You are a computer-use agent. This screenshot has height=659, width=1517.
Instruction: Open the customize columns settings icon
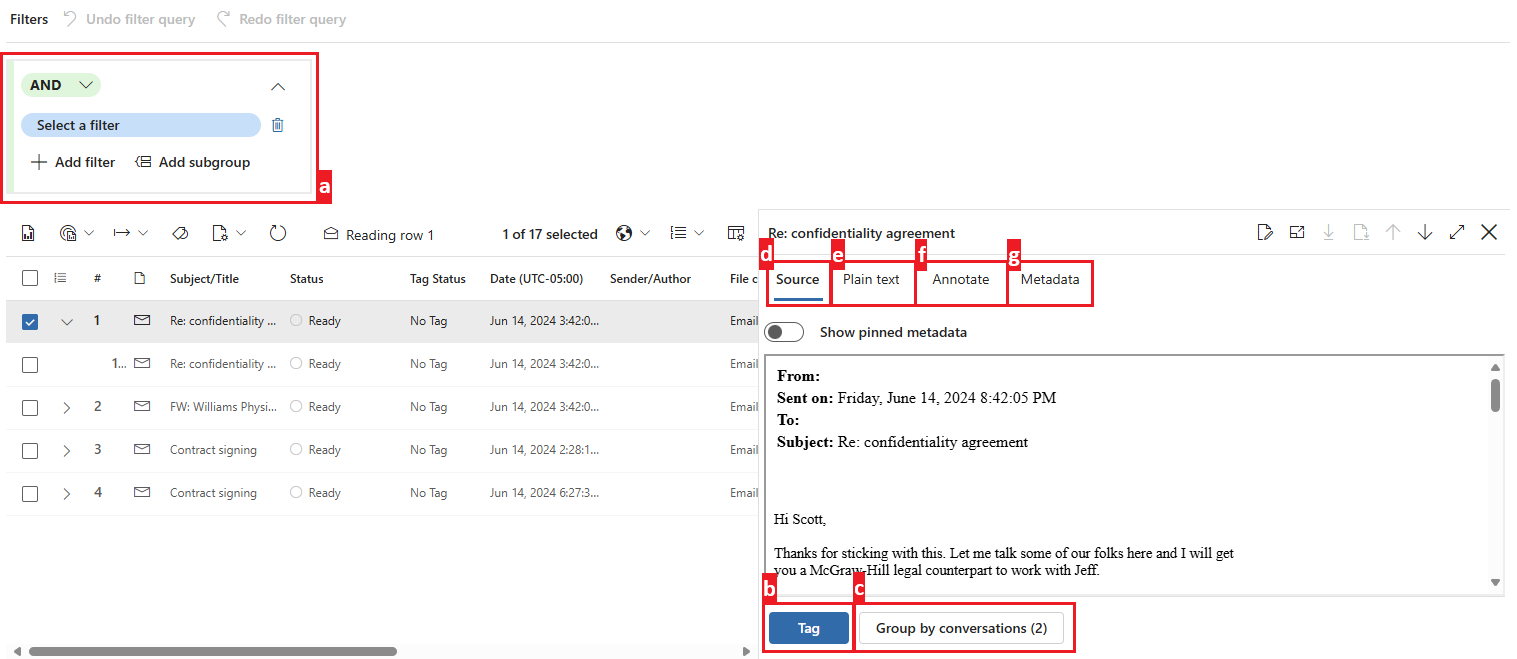click(x=736, y=232)
